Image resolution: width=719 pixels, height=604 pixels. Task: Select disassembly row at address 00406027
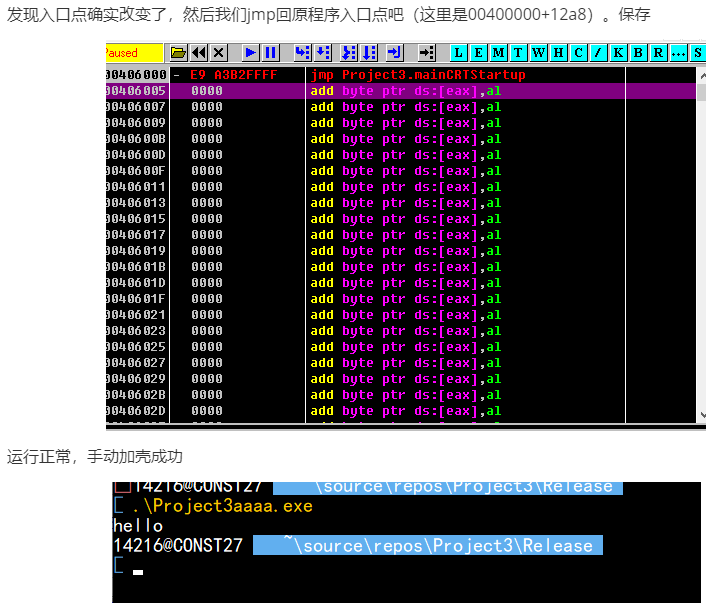pyautogui.click(x=401, y=363)
